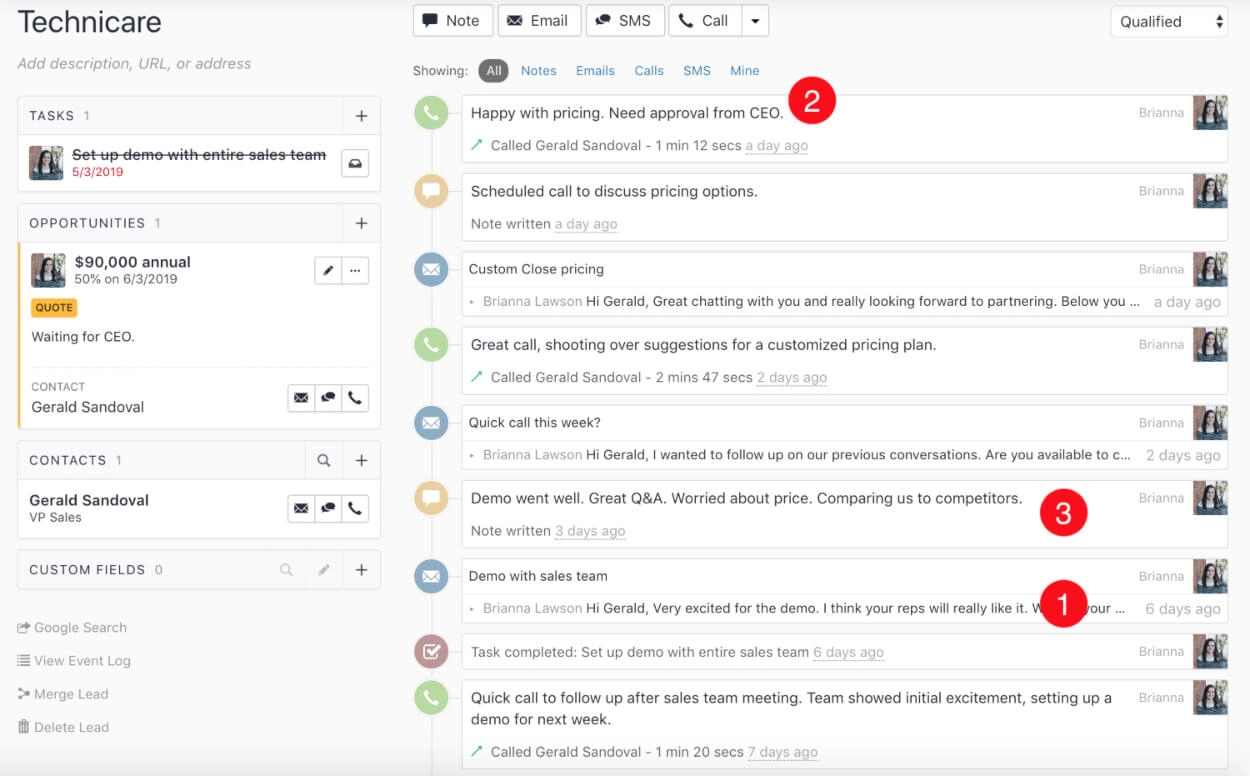This screenshot has height=776, width=1250.
Task: Switch to the Emails filter tab
Action: coord(595,70)
